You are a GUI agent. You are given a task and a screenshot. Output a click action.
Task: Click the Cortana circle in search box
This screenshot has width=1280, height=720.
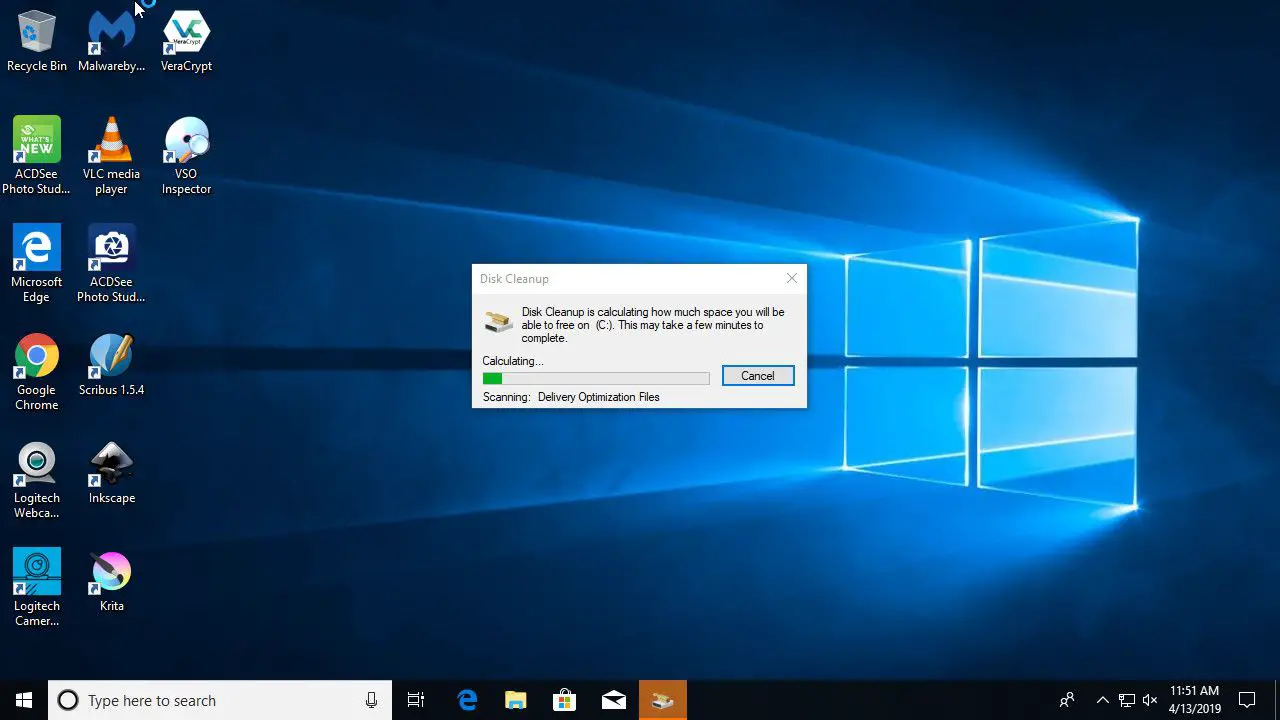[x=68, y=700]
